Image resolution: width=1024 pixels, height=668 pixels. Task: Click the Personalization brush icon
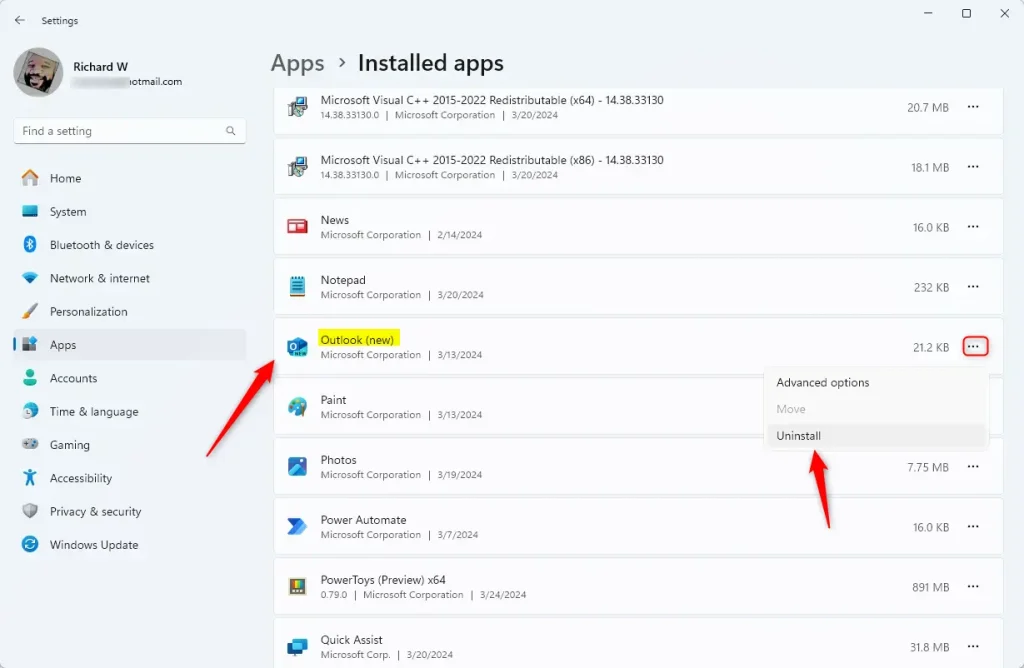click(x=30, y=311)
